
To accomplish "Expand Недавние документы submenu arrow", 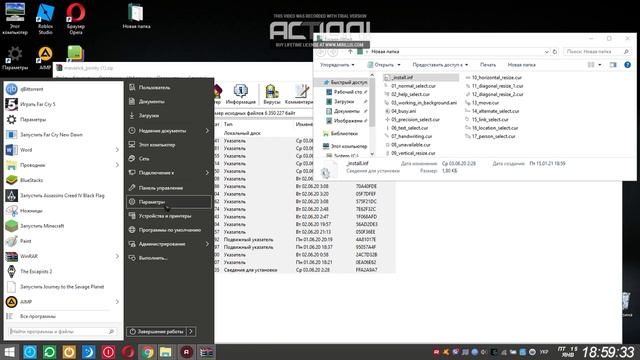I will pyautogui.click(x=207, y=131).
